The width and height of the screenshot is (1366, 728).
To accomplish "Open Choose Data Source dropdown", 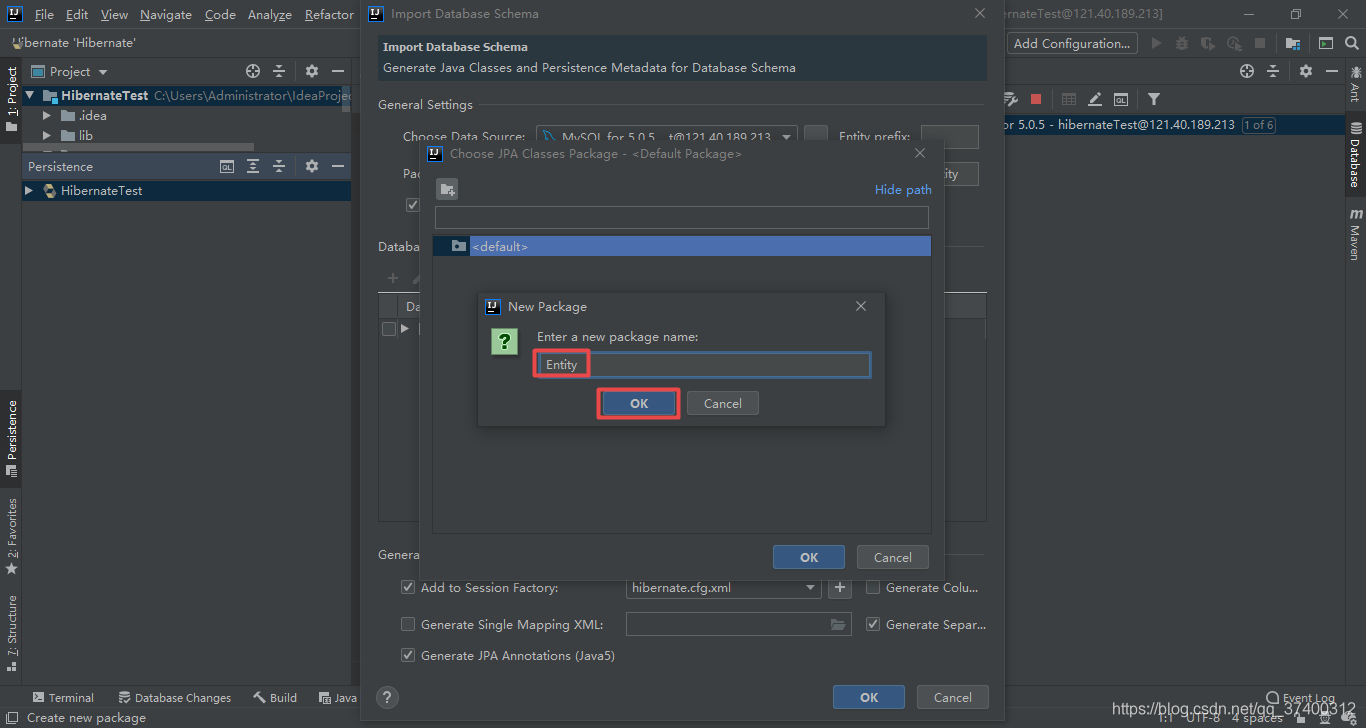I will [787, 137].
